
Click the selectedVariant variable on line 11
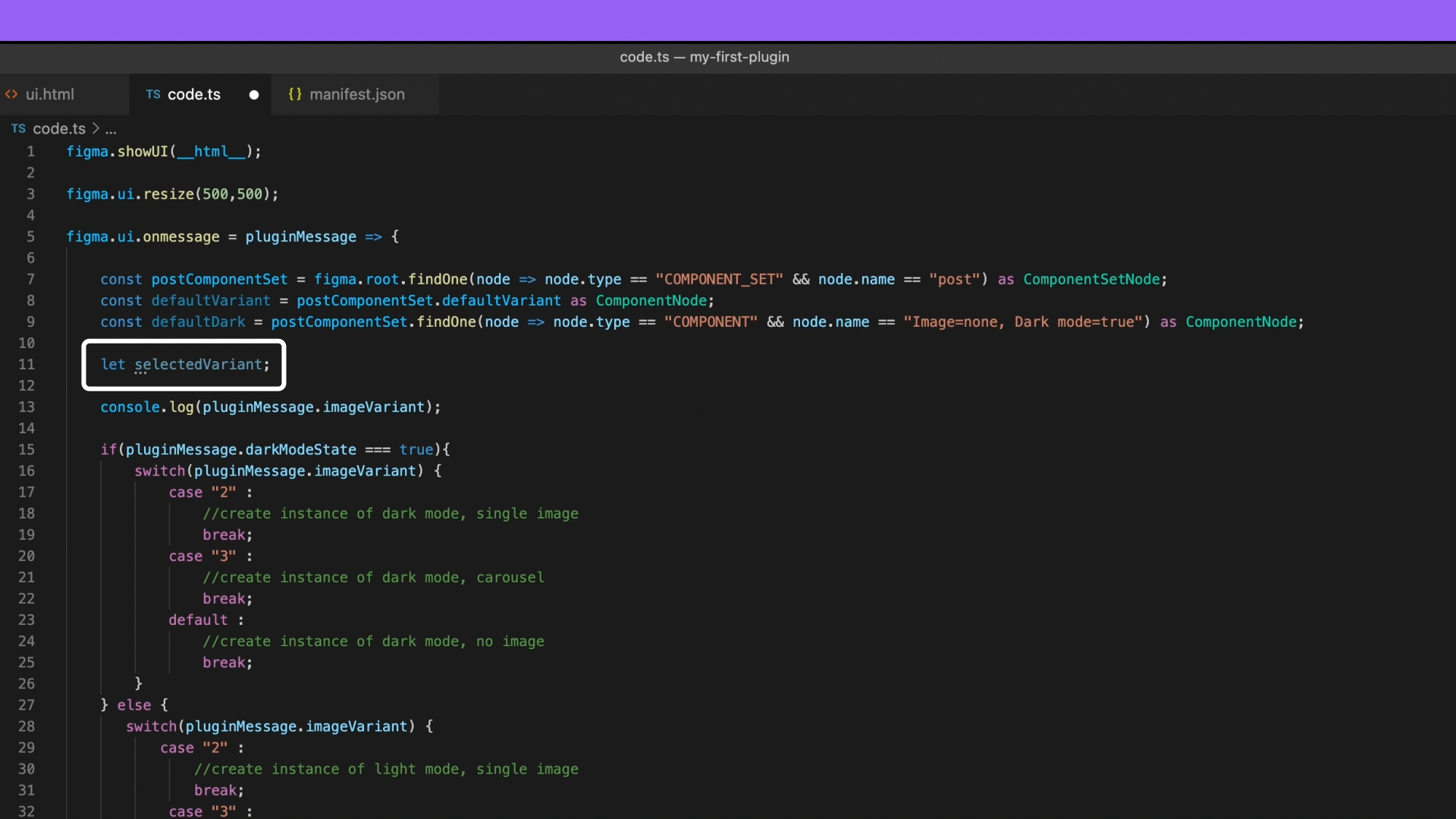(198, 365)
